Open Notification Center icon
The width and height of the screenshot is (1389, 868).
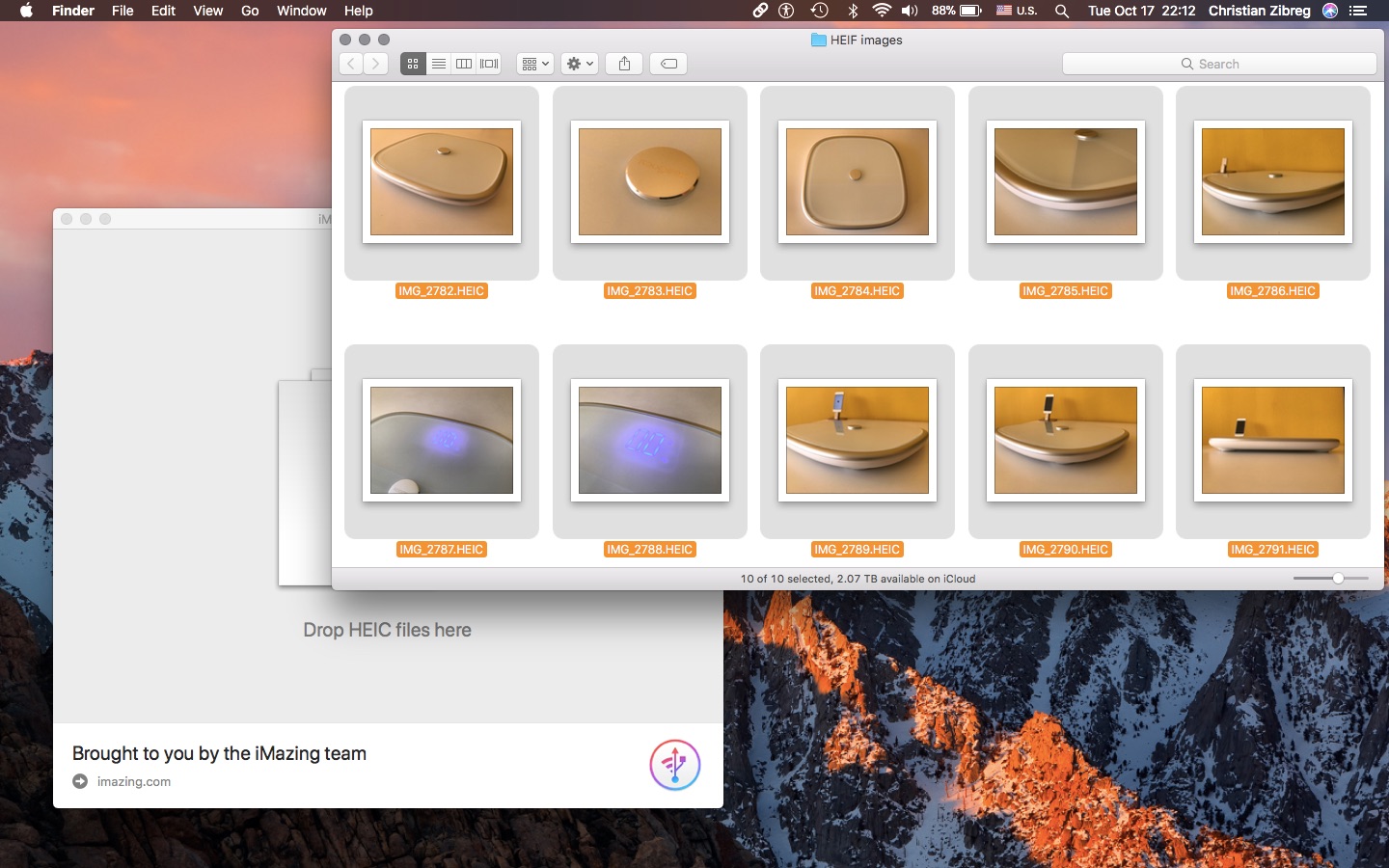point(1358,11)
